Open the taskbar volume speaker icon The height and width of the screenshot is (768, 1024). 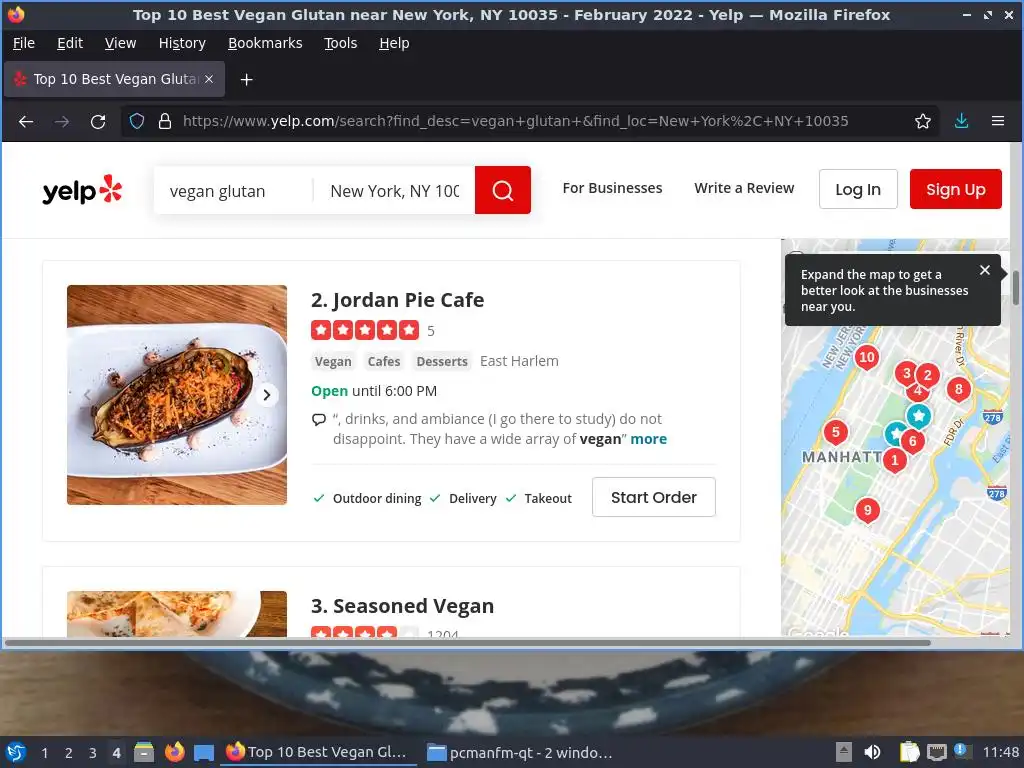tap(872, 752)
